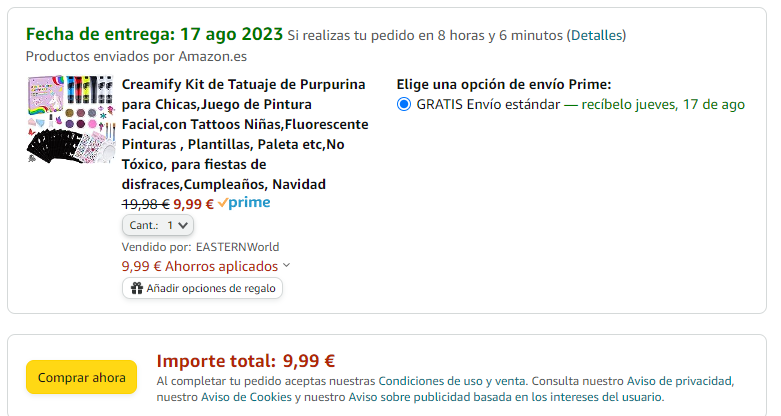The height and width of the screenshot is (416, 781).
Task: Click the recíbelo jueves, 17 de ago text
Action: click(663, 105)
